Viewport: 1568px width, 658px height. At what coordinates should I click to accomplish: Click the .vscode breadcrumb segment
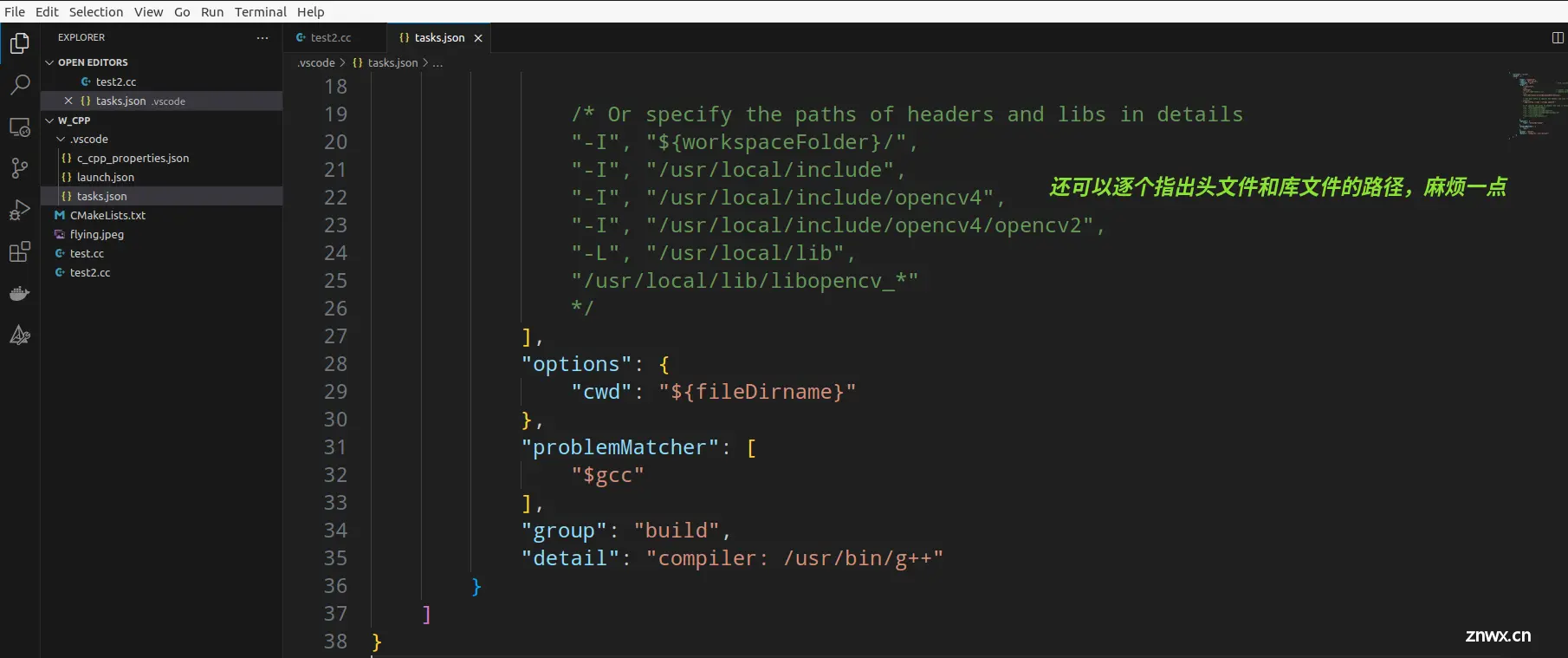click(x=316, y=62)
